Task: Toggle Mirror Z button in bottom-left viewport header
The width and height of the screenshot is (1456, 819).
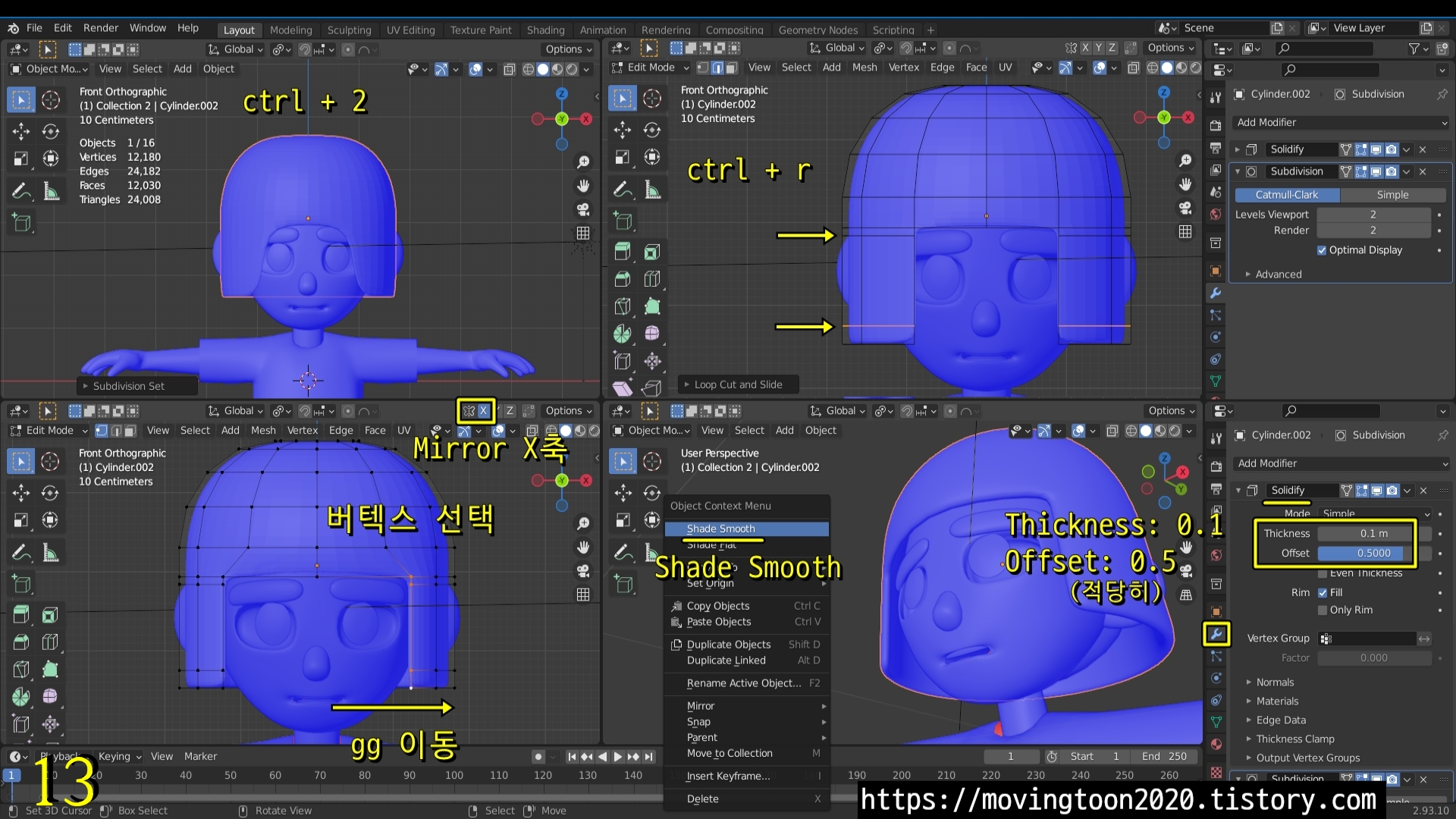Action: pyautogui.click(x=510, y=411)
